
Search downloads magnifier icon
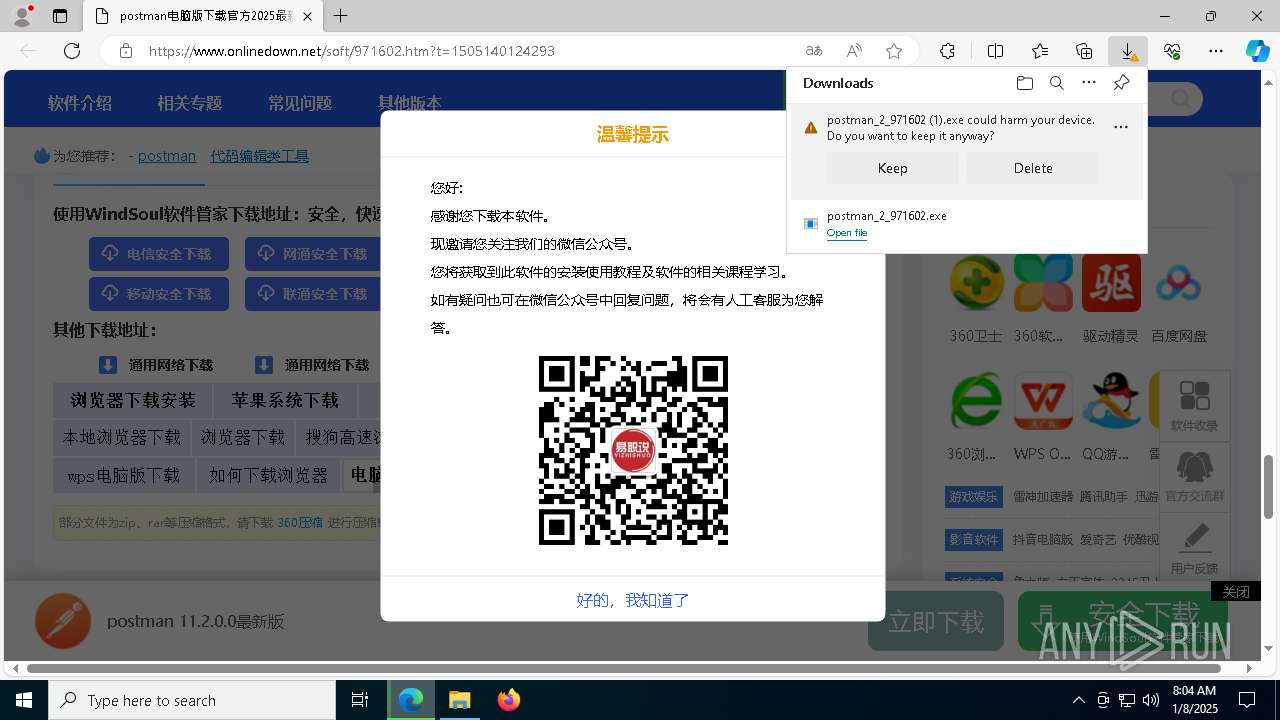(1056, 83)
